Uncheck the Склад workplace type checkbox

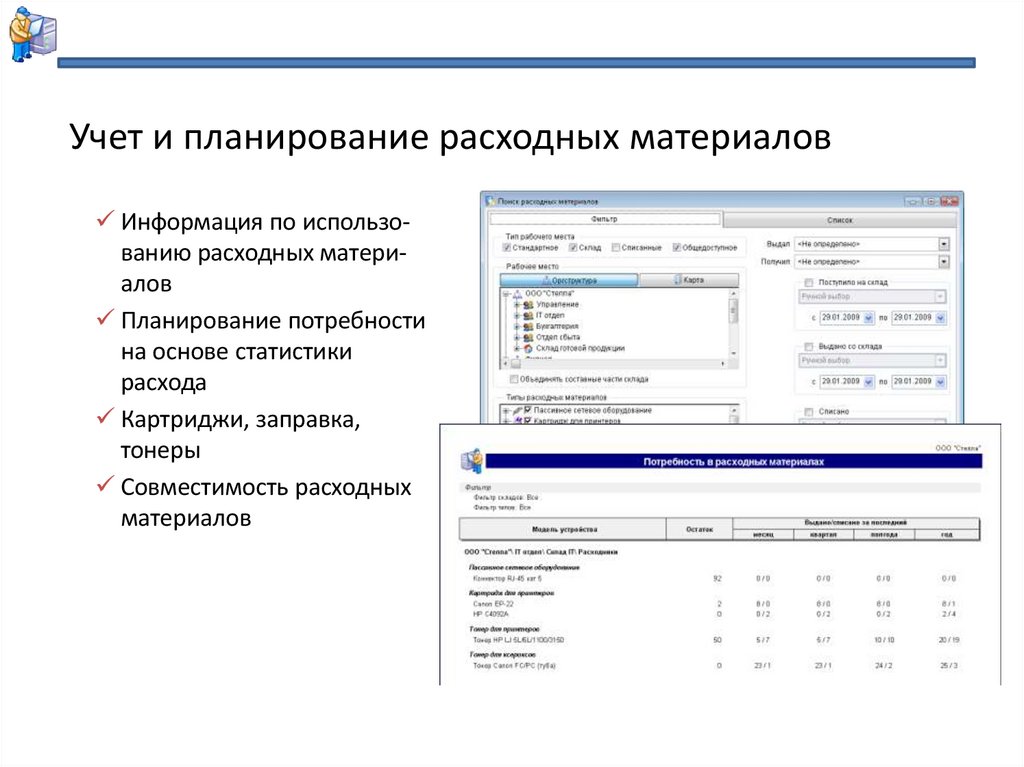pos(572,248)
